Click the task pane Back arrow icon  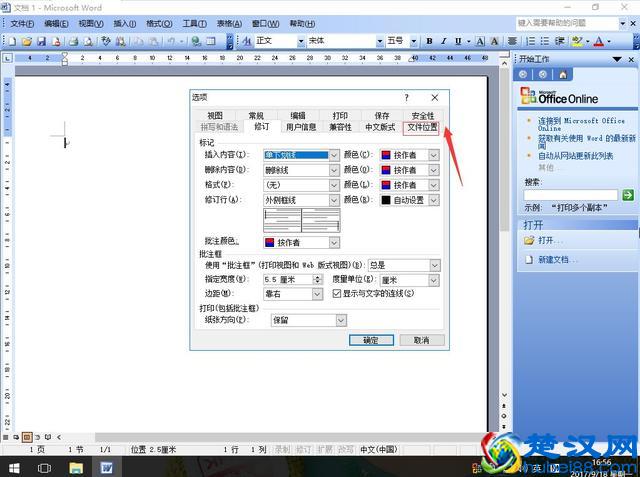522,75
